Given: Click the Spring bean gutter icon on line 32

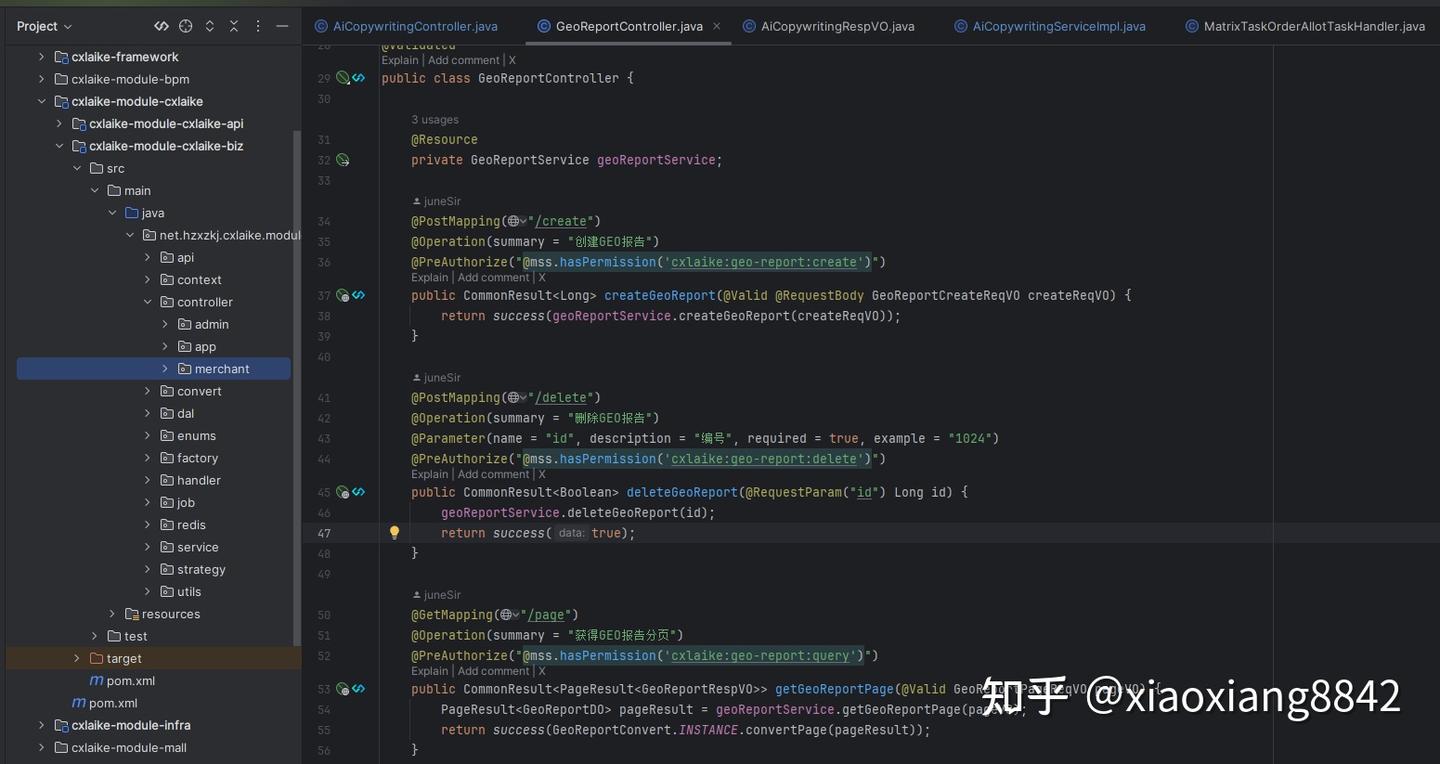Looking at the screenshot, I should pyautogui.click(x=343, y=160).
